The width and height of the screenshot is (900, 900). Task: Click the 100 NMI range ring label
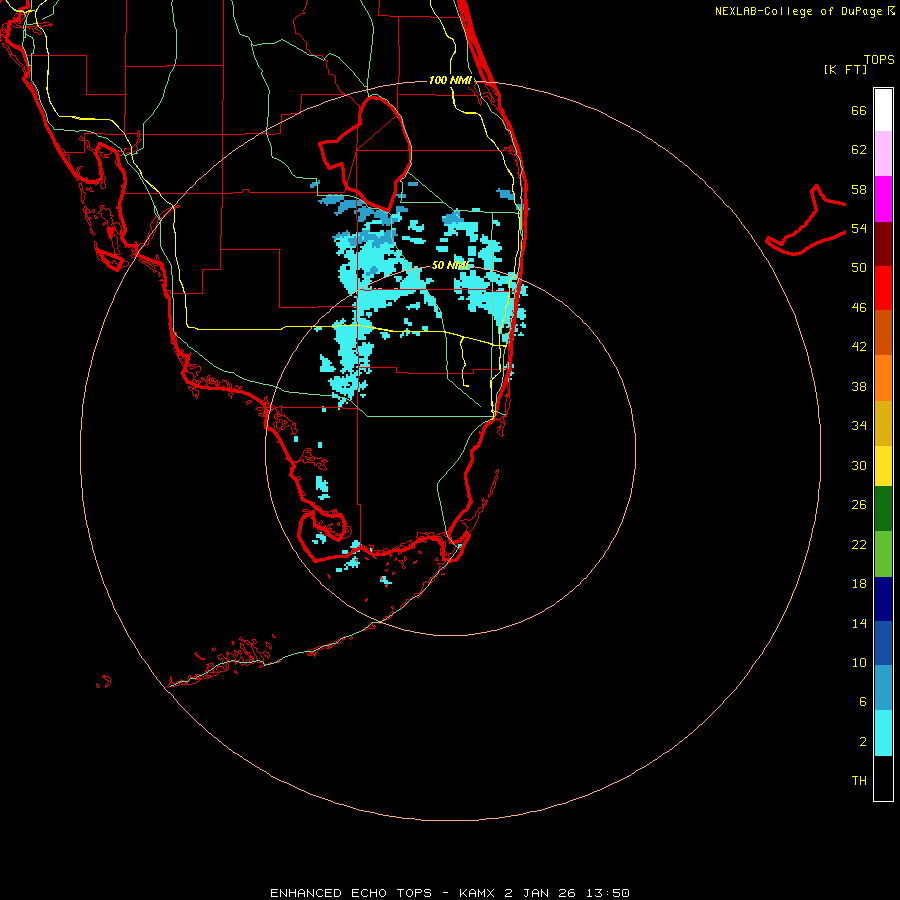click(450, 80)
